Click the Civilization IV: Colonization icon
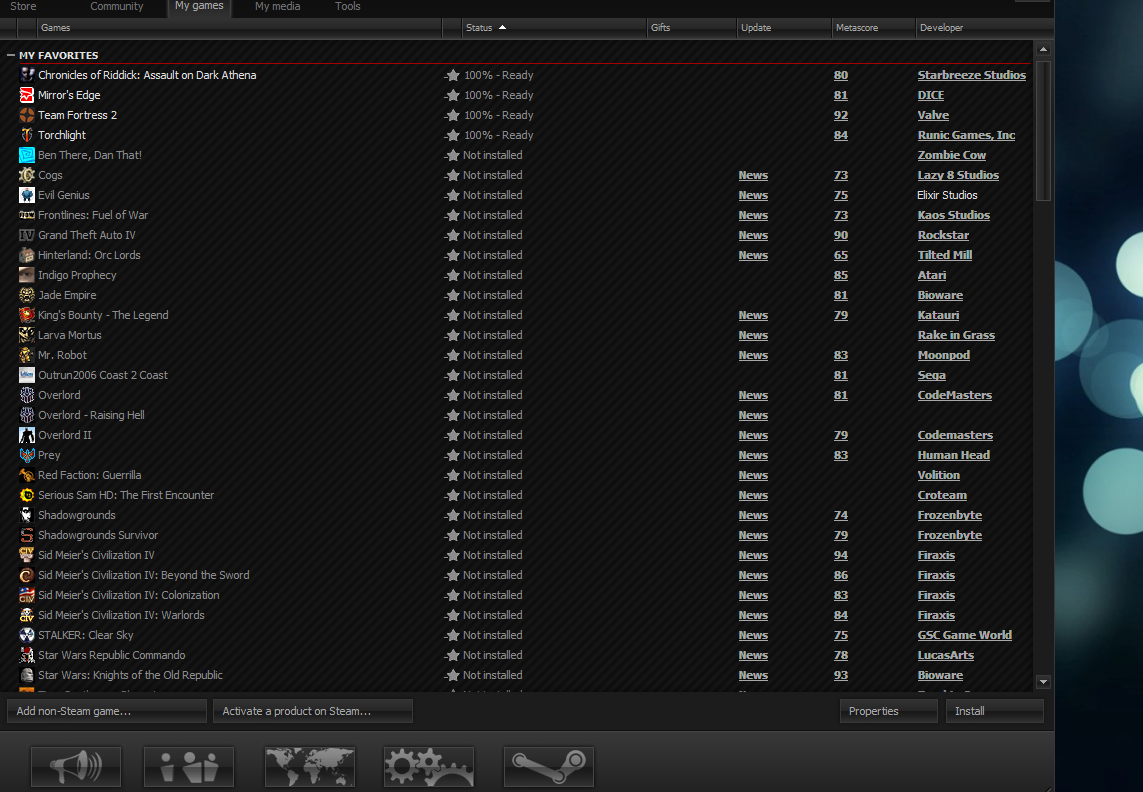This screenshot has width=1143, height=792. pyautogui.click(x=27, y=595)
